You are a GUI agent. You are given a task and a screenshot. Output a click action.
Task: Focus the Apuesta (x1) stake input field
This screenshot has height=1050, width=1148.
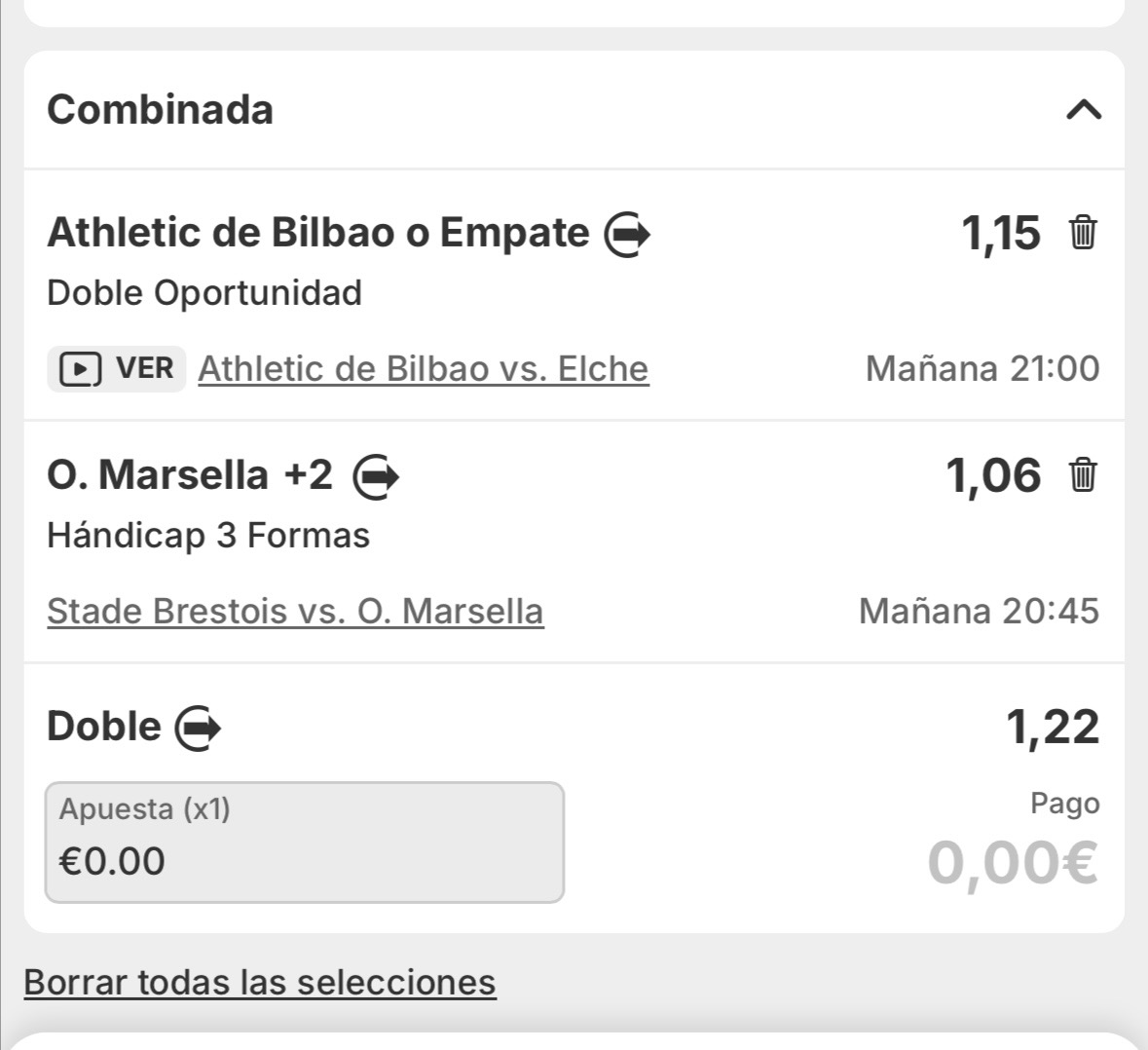(304, 843)
